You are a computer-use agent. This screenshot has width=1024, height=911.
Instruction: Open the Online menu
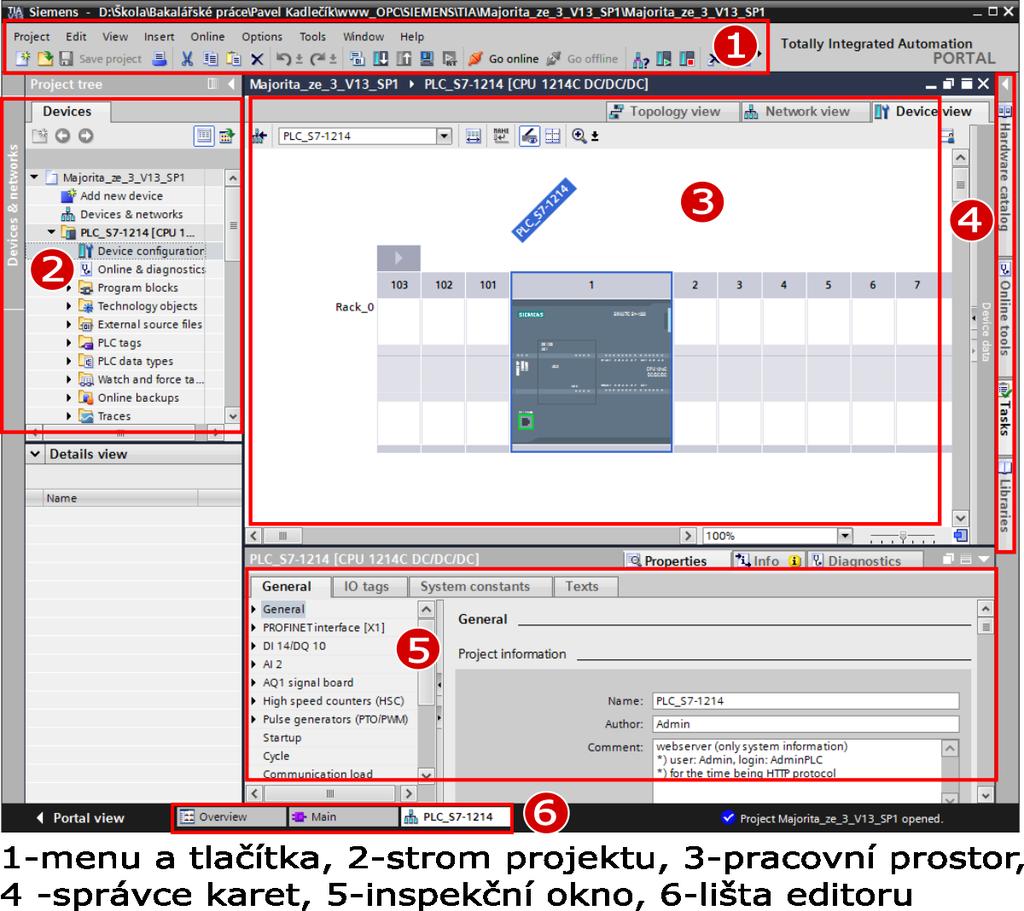(x=207, y=37)
